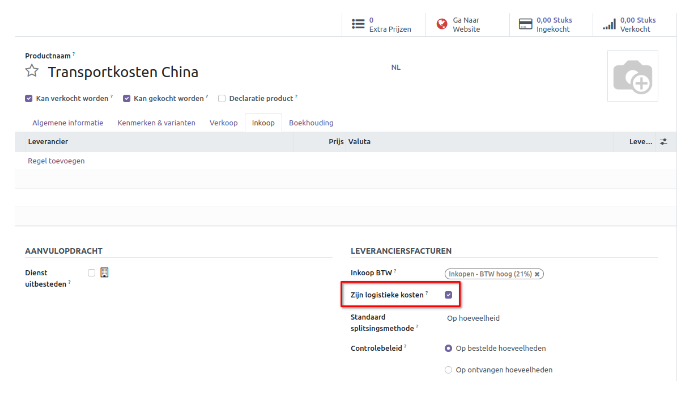Click Regel toevoegen link

point(56,161)
